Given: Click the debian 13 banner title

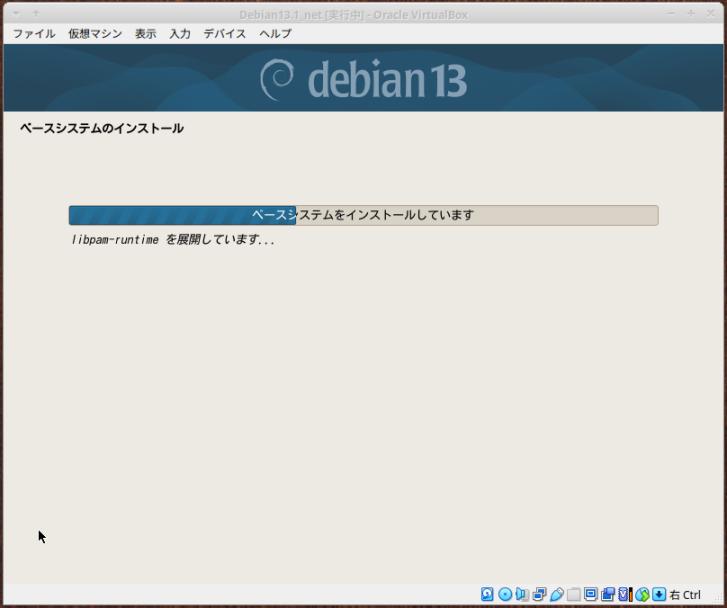Looking at the screenshot, I should [x=387, y=80].
